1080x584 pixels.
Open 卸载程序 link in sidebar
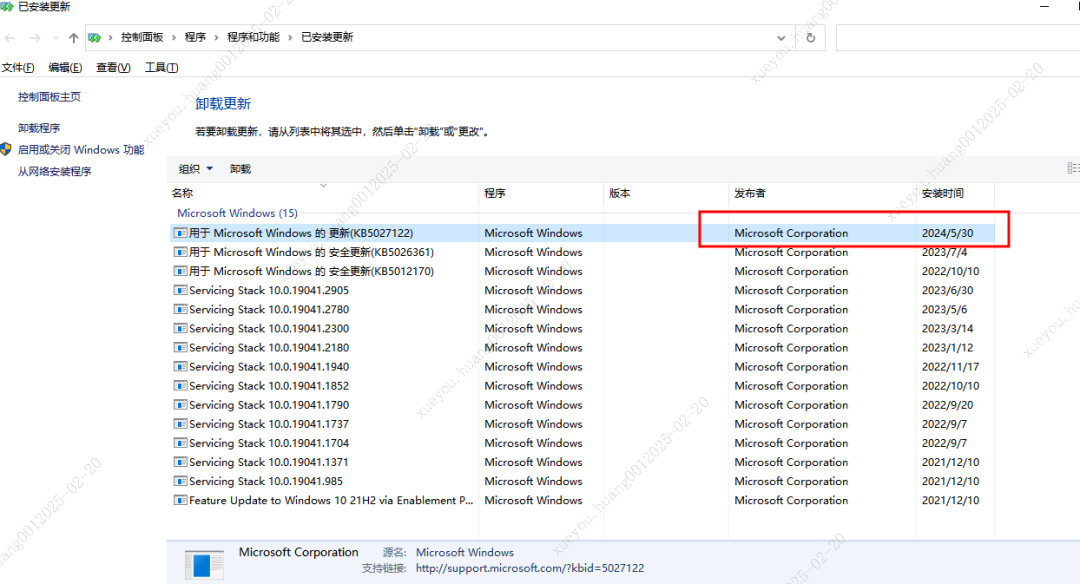(39, 128)
